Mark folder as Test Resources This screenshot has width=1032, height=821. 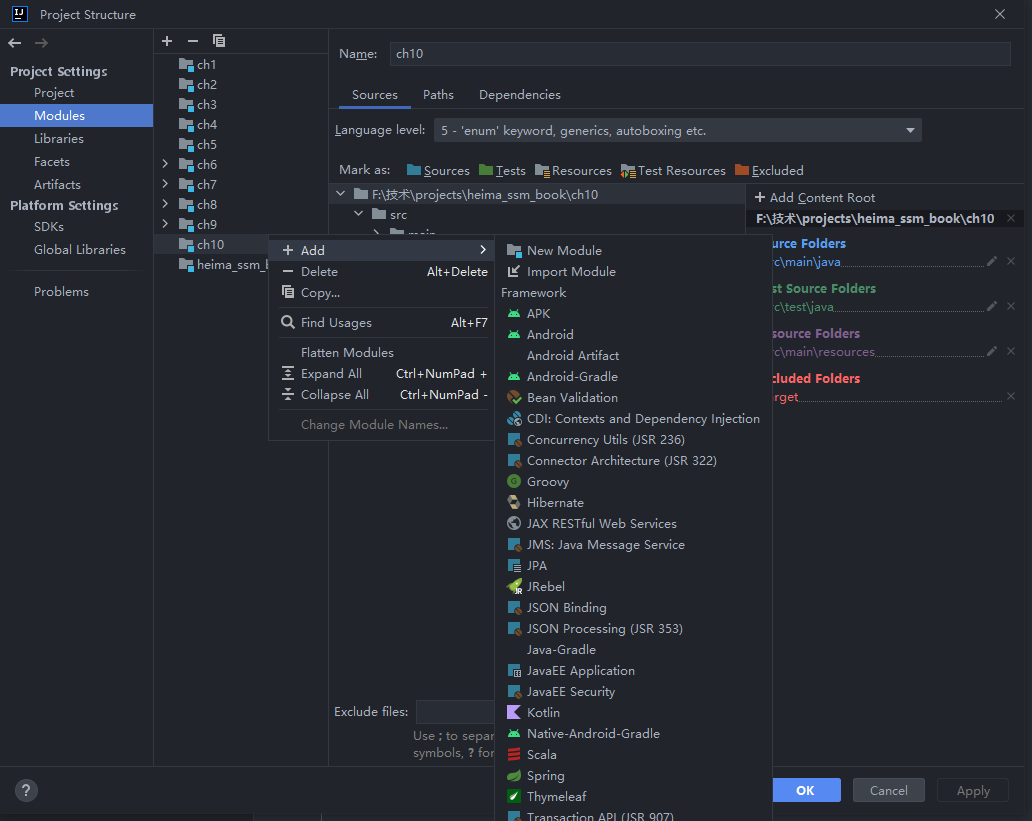pos(673,171)
